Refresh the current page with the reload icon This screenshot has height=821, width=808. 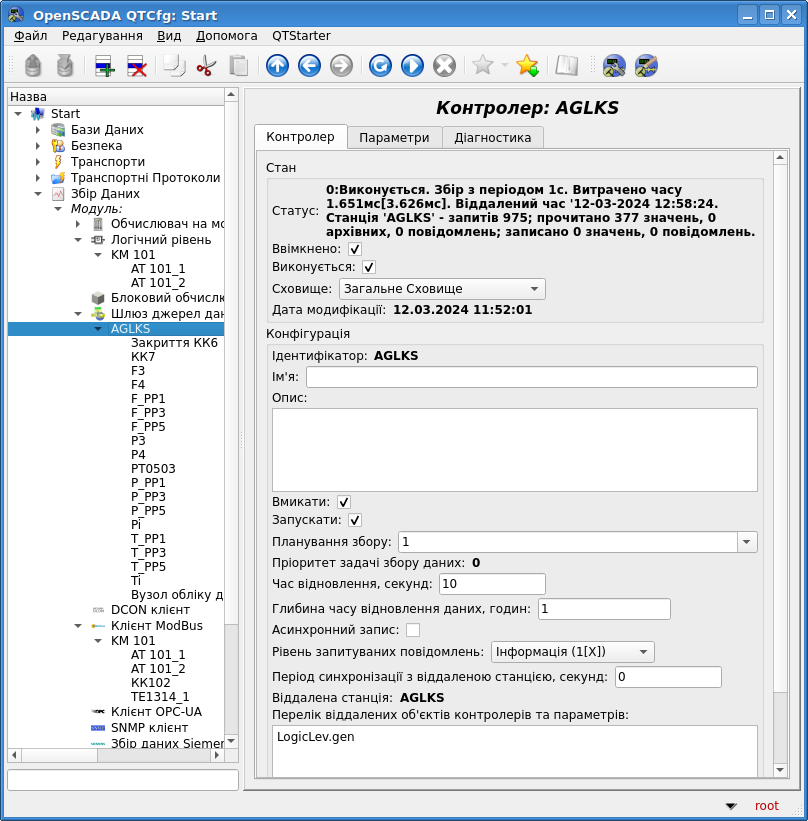380,66
